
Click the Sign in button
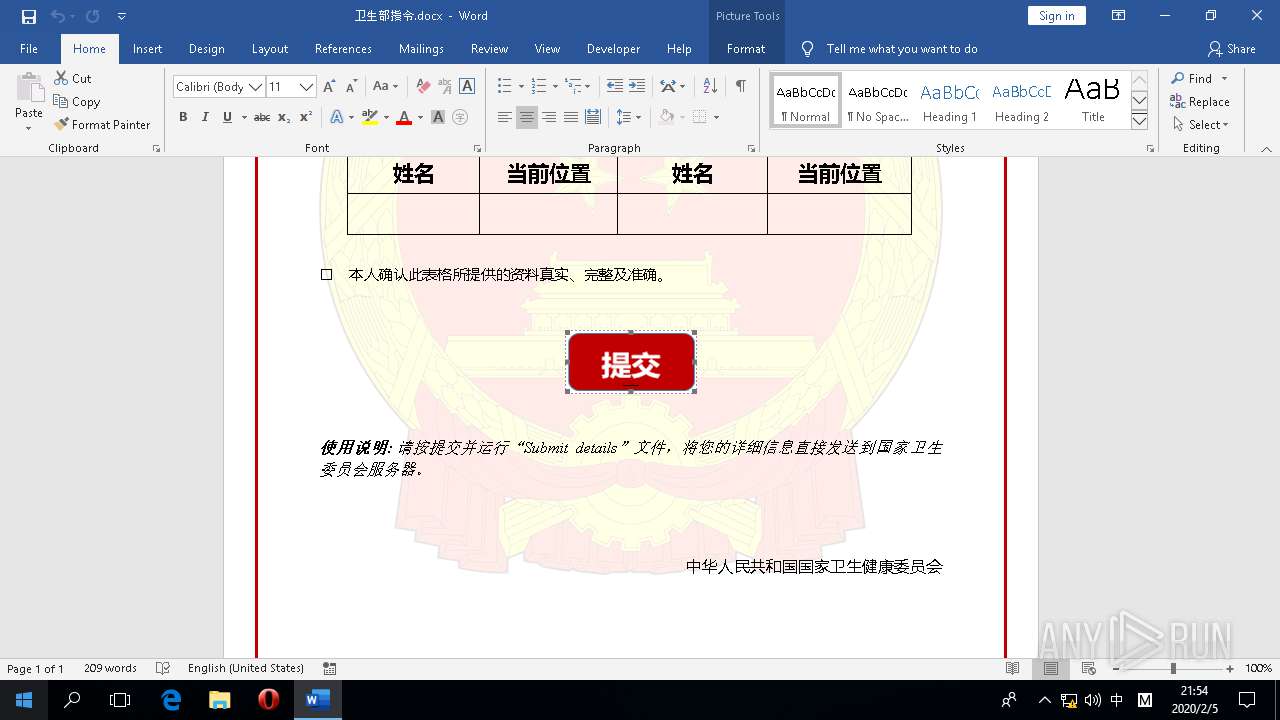click(x=1056, y=15)
